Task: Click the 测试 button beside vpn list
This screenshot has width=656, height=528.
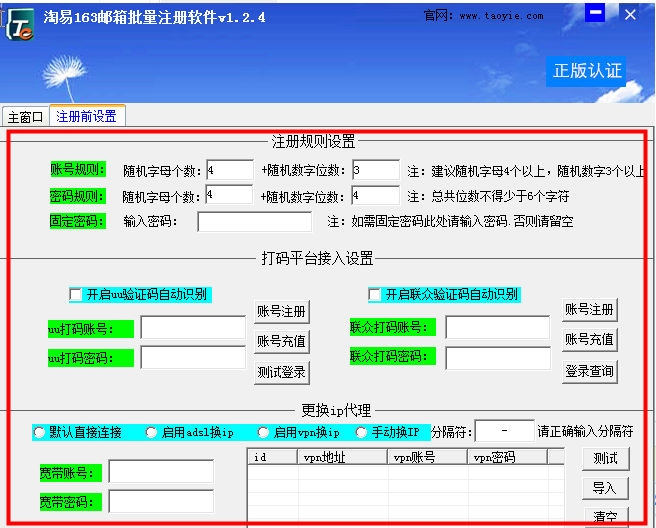Action: (605, 459)
